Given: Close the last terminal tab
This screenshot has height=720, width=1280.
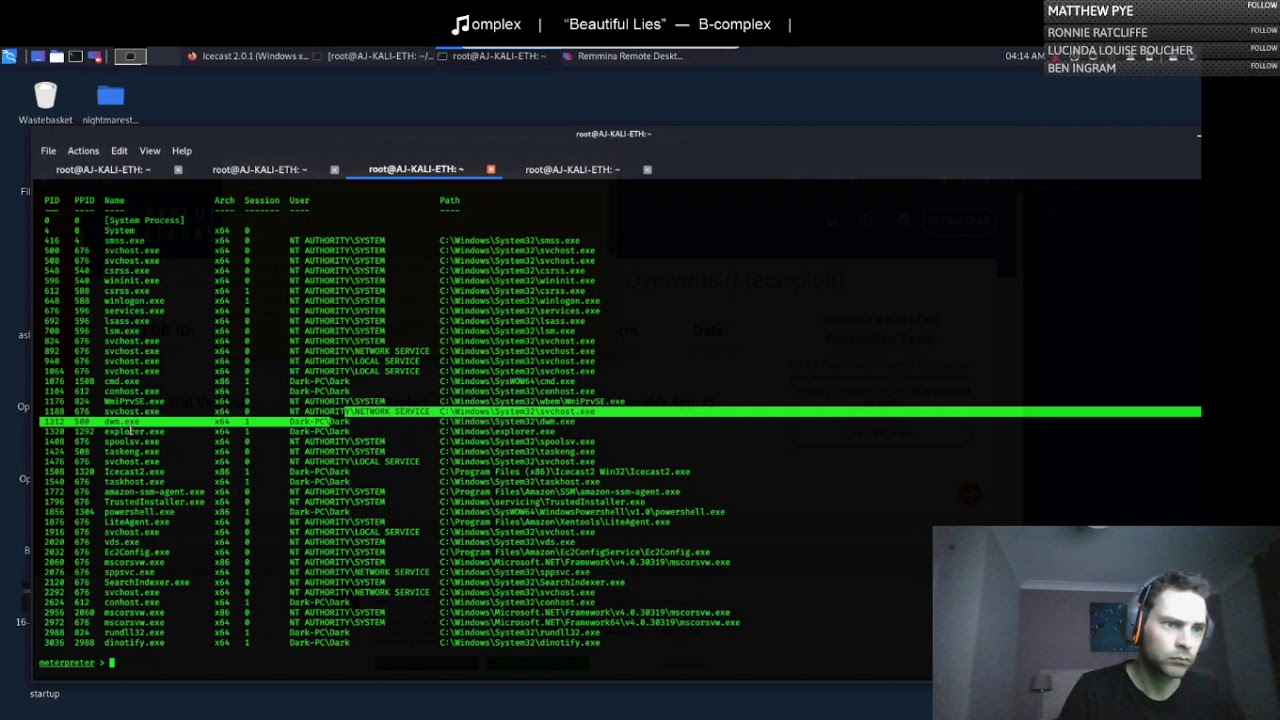Looking at the screenshot, I should [647, 170].
